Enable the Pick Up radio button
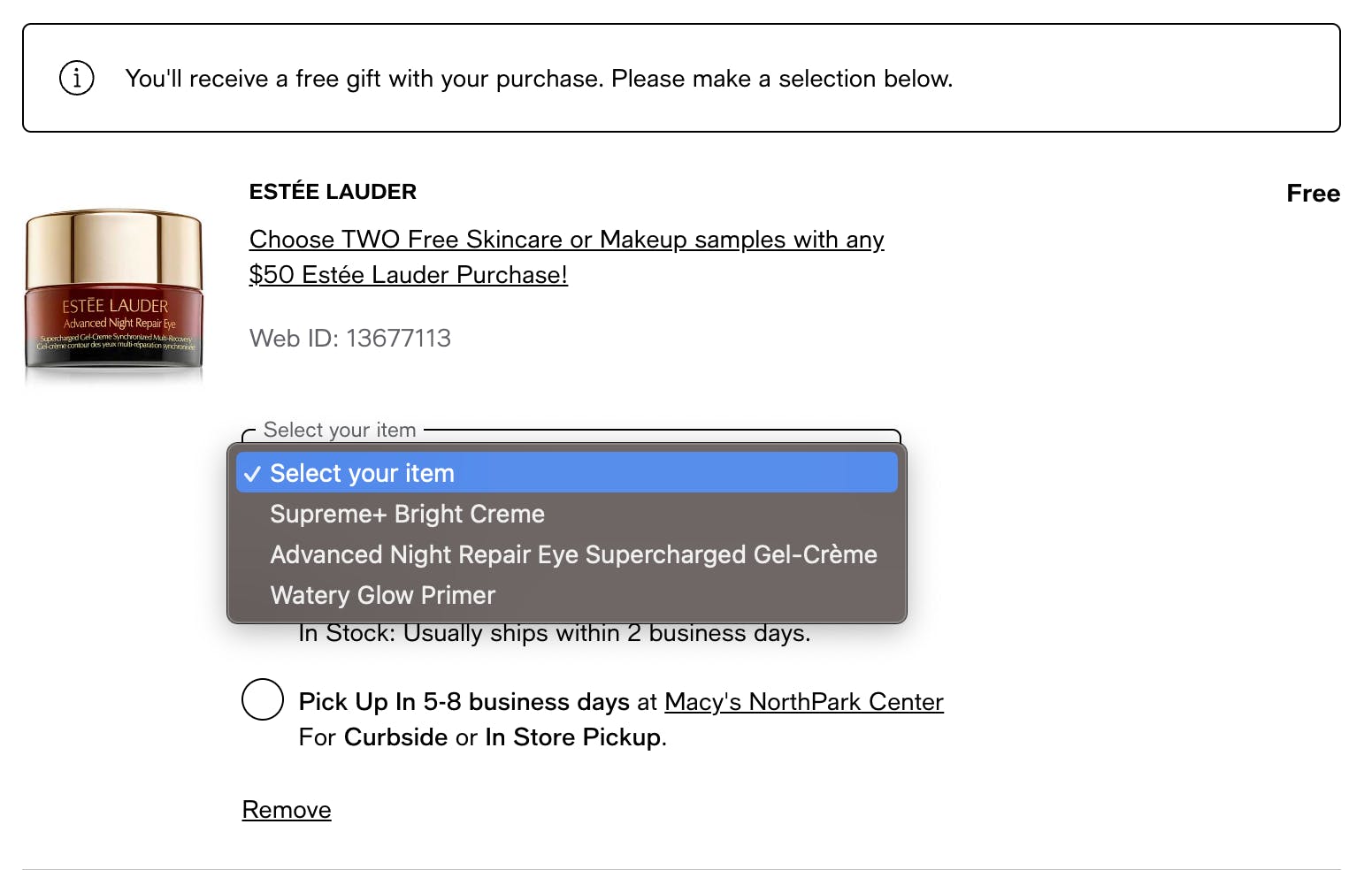 tap(263, 699)
